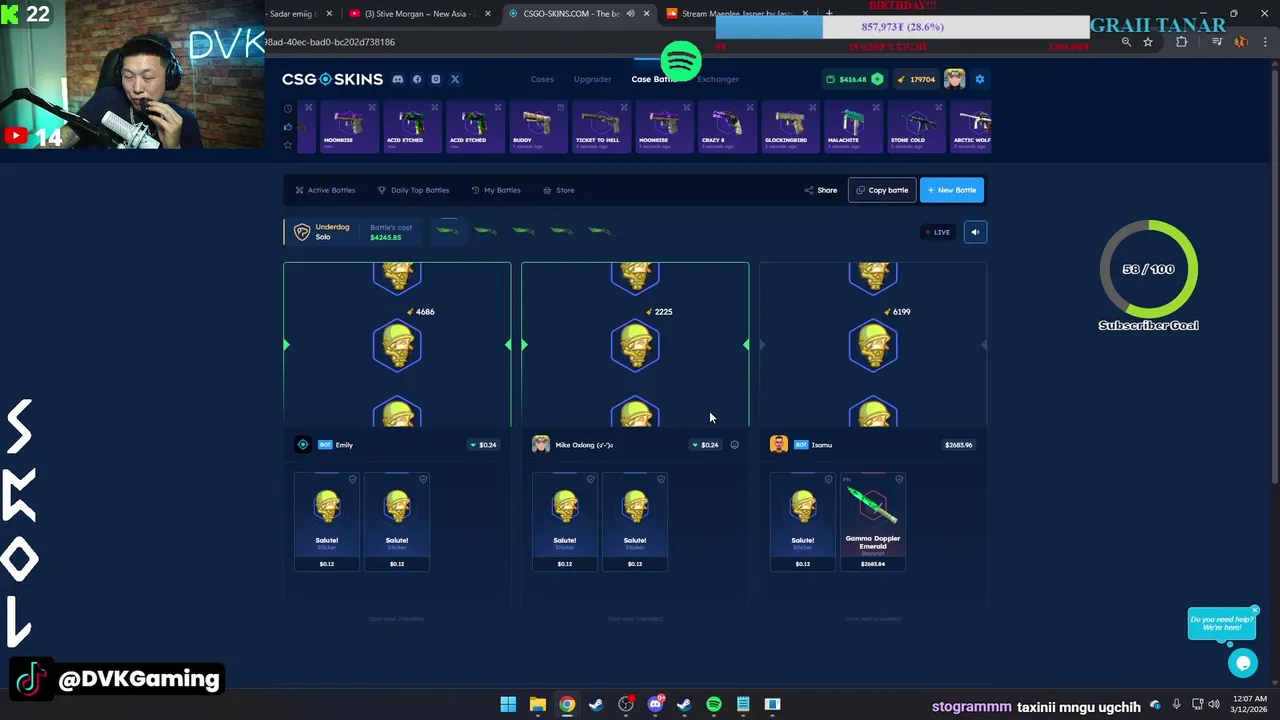Open a new browser tab
The image size is (1280, 720).
pos(828,14)
